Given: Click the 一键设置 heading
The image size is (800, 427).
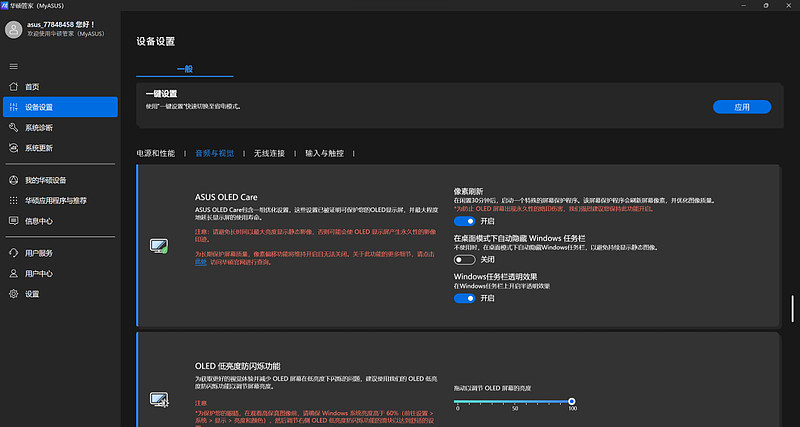Looking at the screenshot, I should tap(161, 94).
